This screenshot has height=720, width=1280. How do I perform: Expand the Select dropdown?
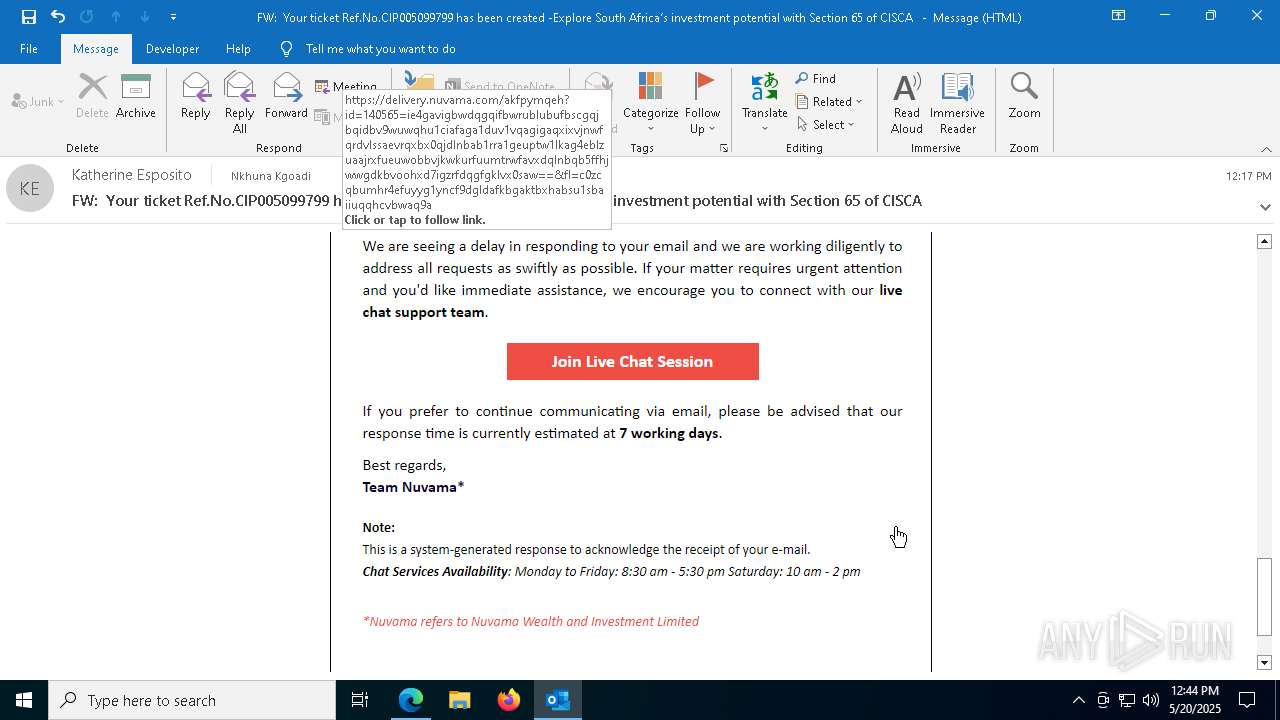coord(826,124)
